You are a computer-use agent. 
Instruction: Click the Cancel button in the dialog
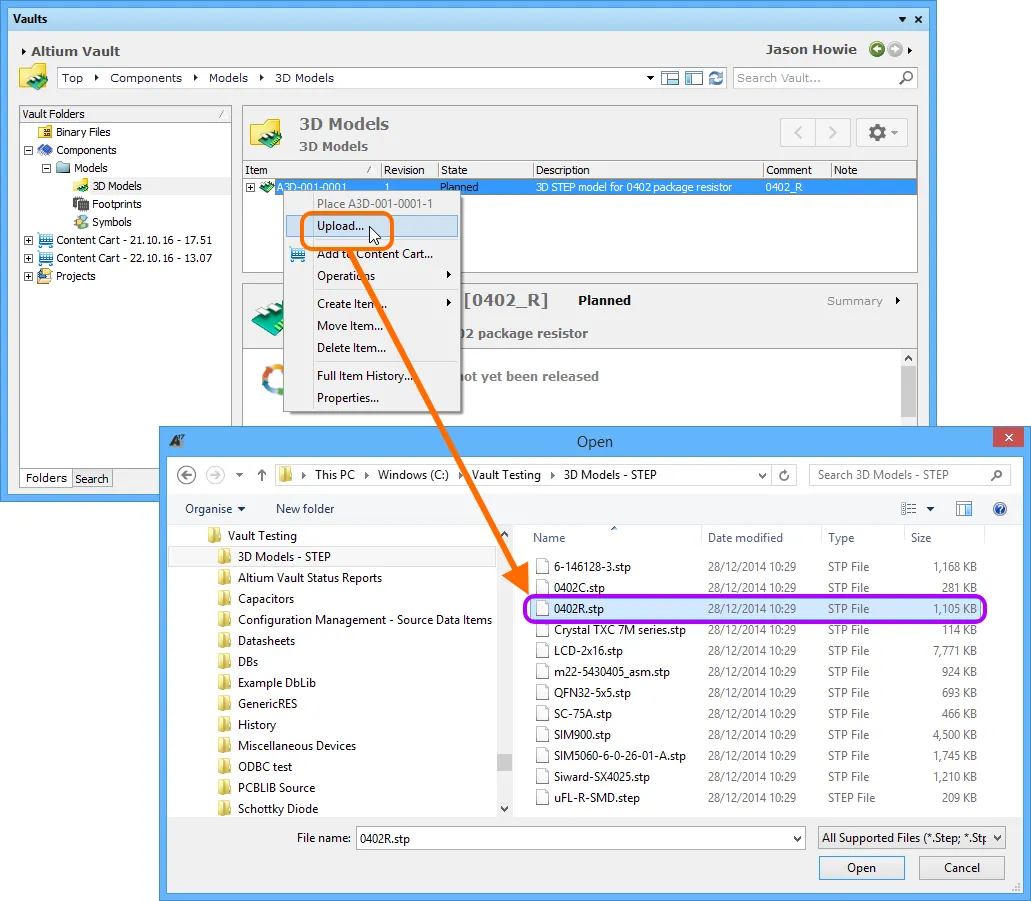pyautogui.click(x=961, y=867)
